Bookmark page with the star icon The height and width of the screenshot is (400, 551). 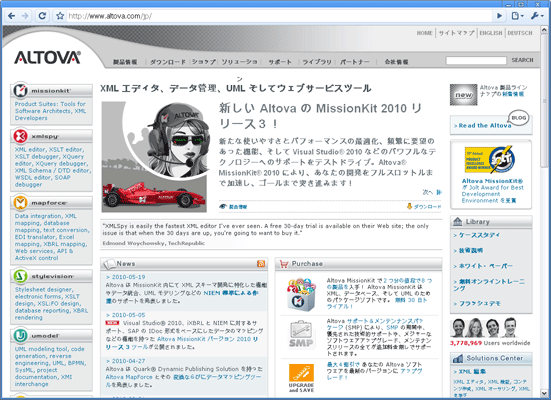click(60, 16)
